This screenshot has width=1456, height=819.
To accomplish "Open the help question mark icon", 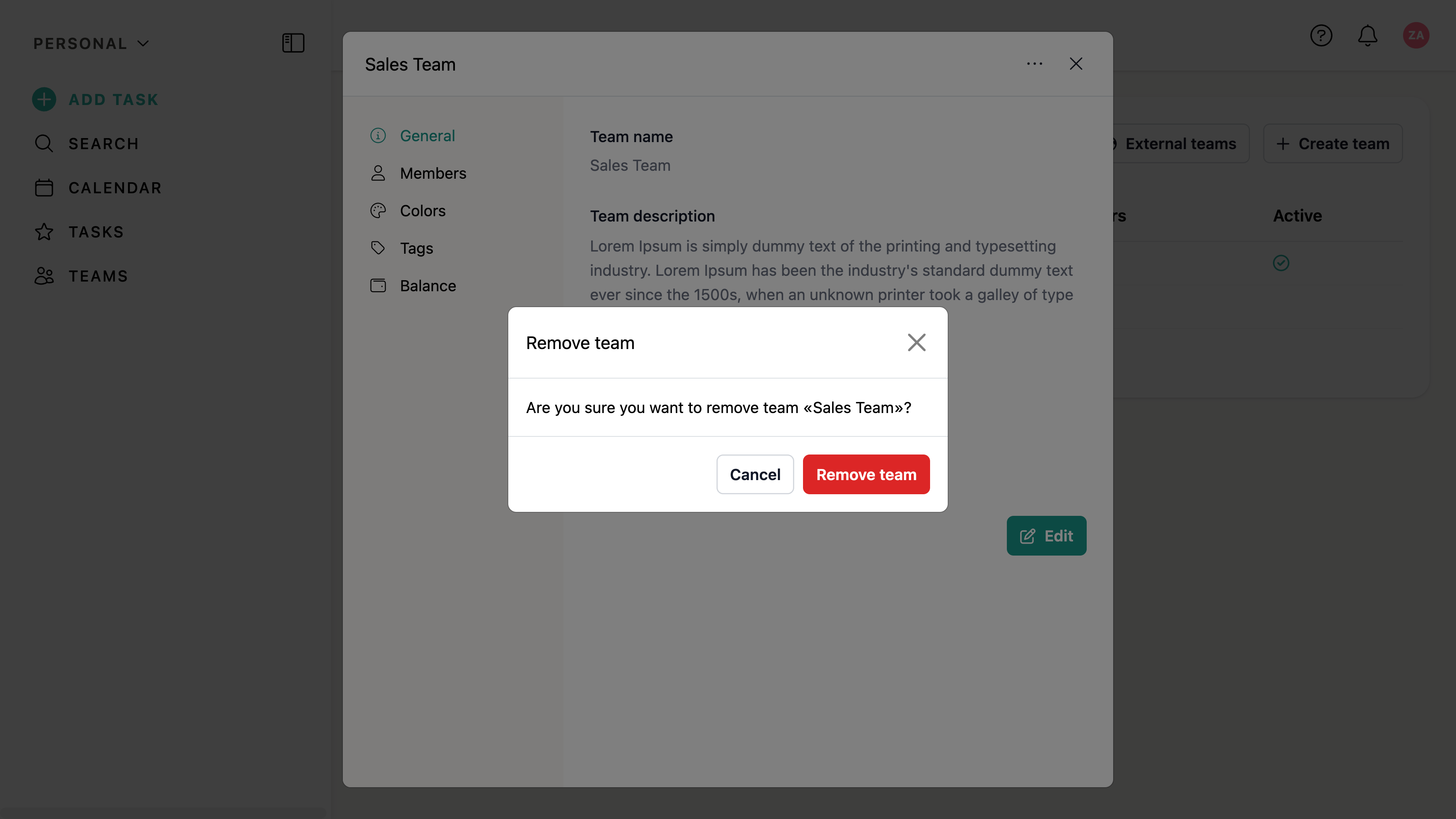I will [x=1321, y=36].
